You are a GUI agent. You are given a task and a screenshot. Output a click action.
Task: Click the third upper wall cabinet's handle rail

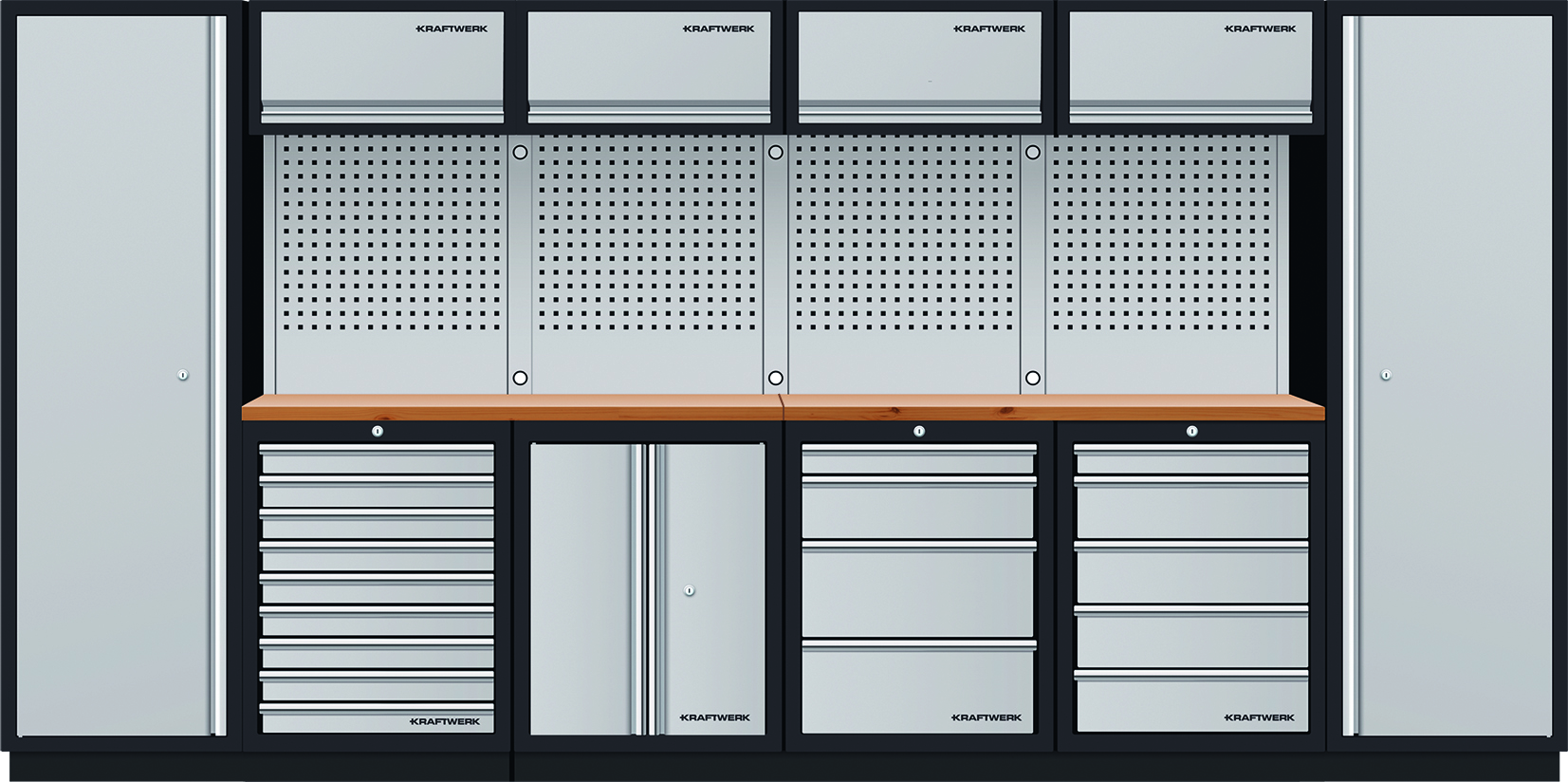[919, 116]
